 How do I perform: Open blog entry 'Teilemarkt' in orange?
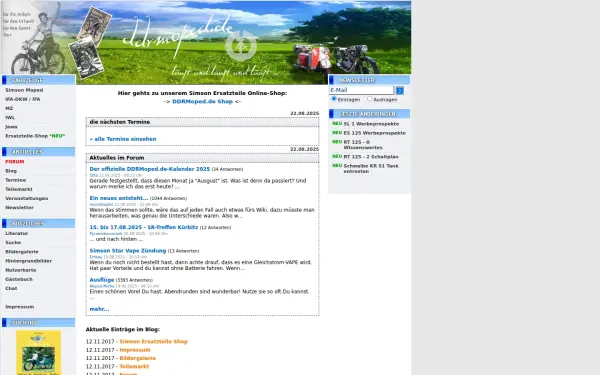click(134, 367)
